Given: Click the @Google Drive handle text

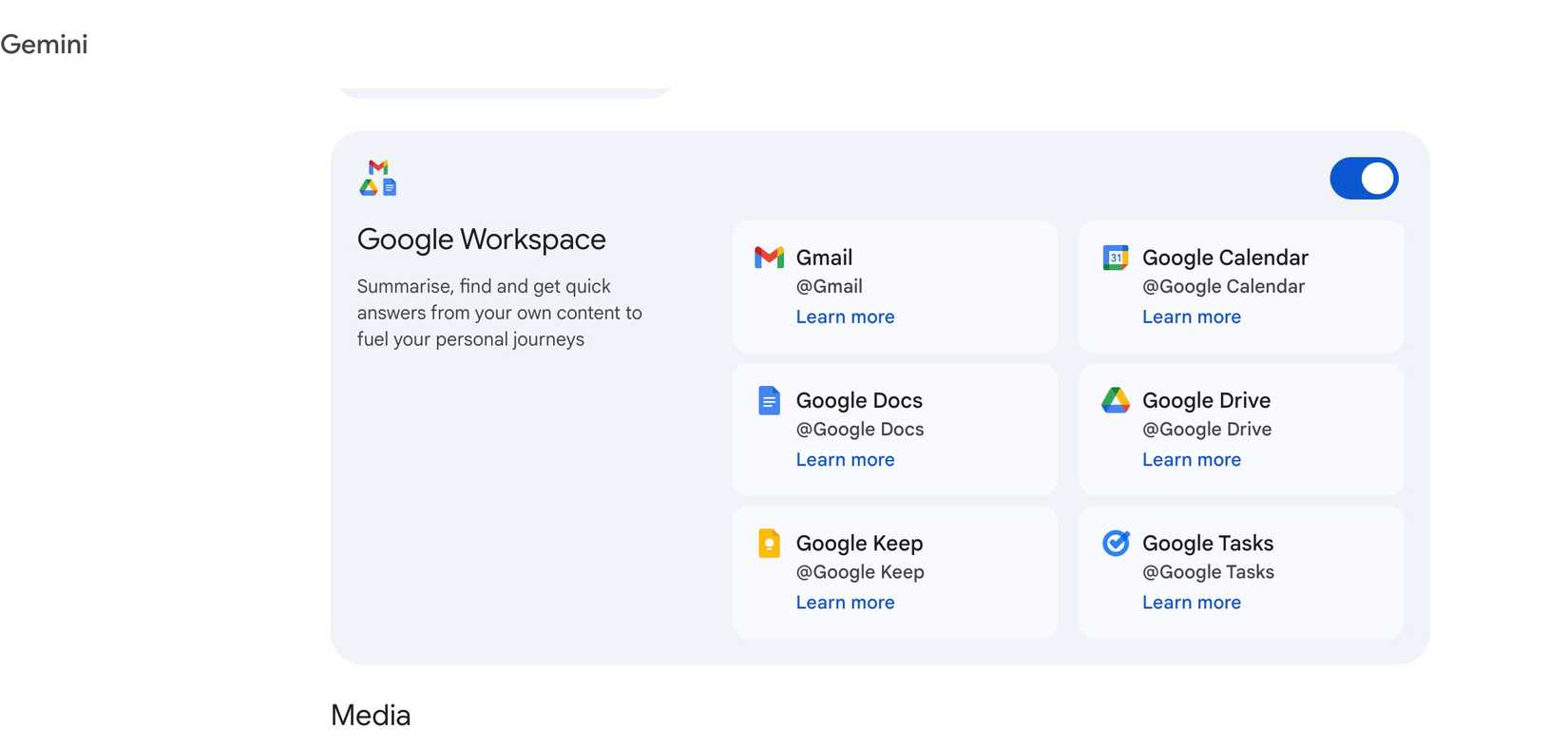Looking at the screenshot, I should [x=1207, y=430].
